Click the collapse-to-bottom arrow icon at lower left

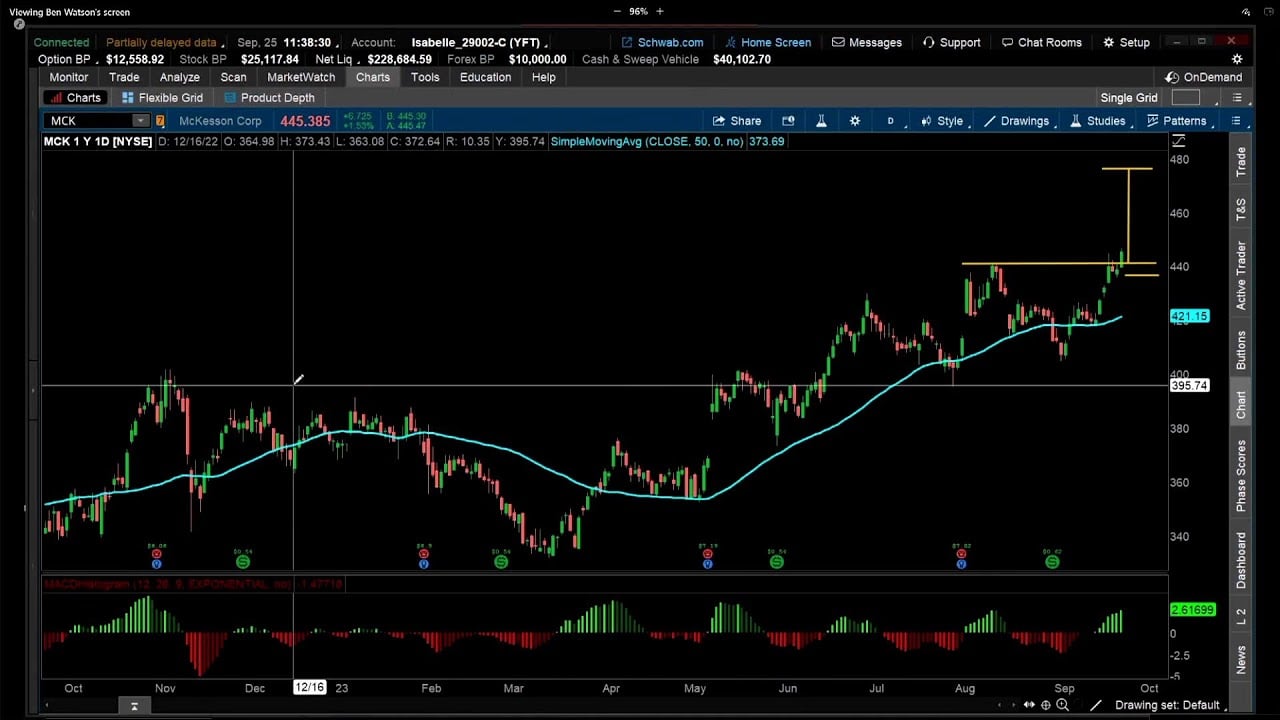[134, 706]
